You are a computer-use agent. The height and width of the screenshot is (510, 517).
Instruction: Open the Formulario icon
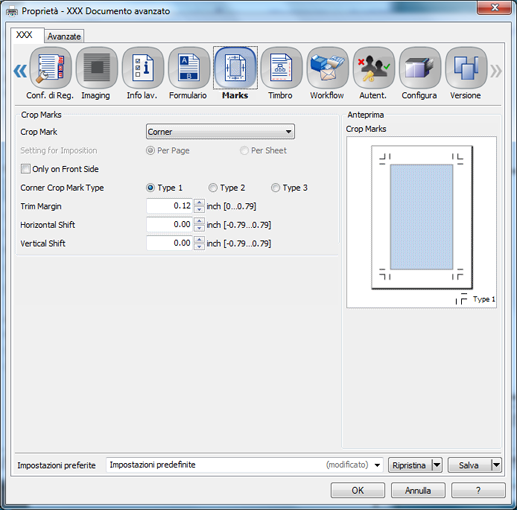tap(189, 68)
